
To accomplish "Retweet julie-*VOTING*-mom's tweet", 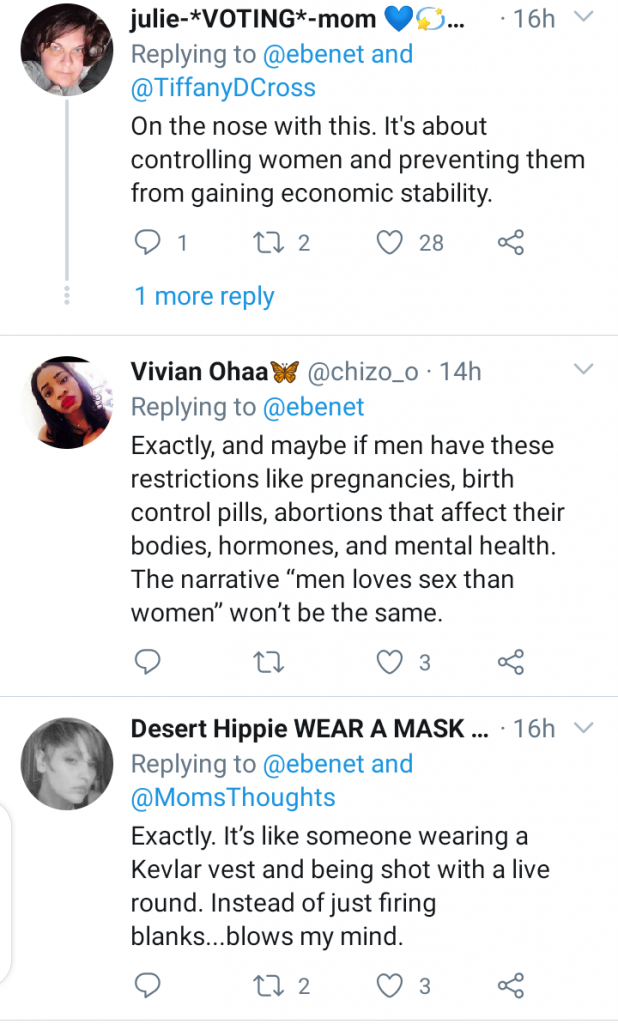I will click(265, 242).
